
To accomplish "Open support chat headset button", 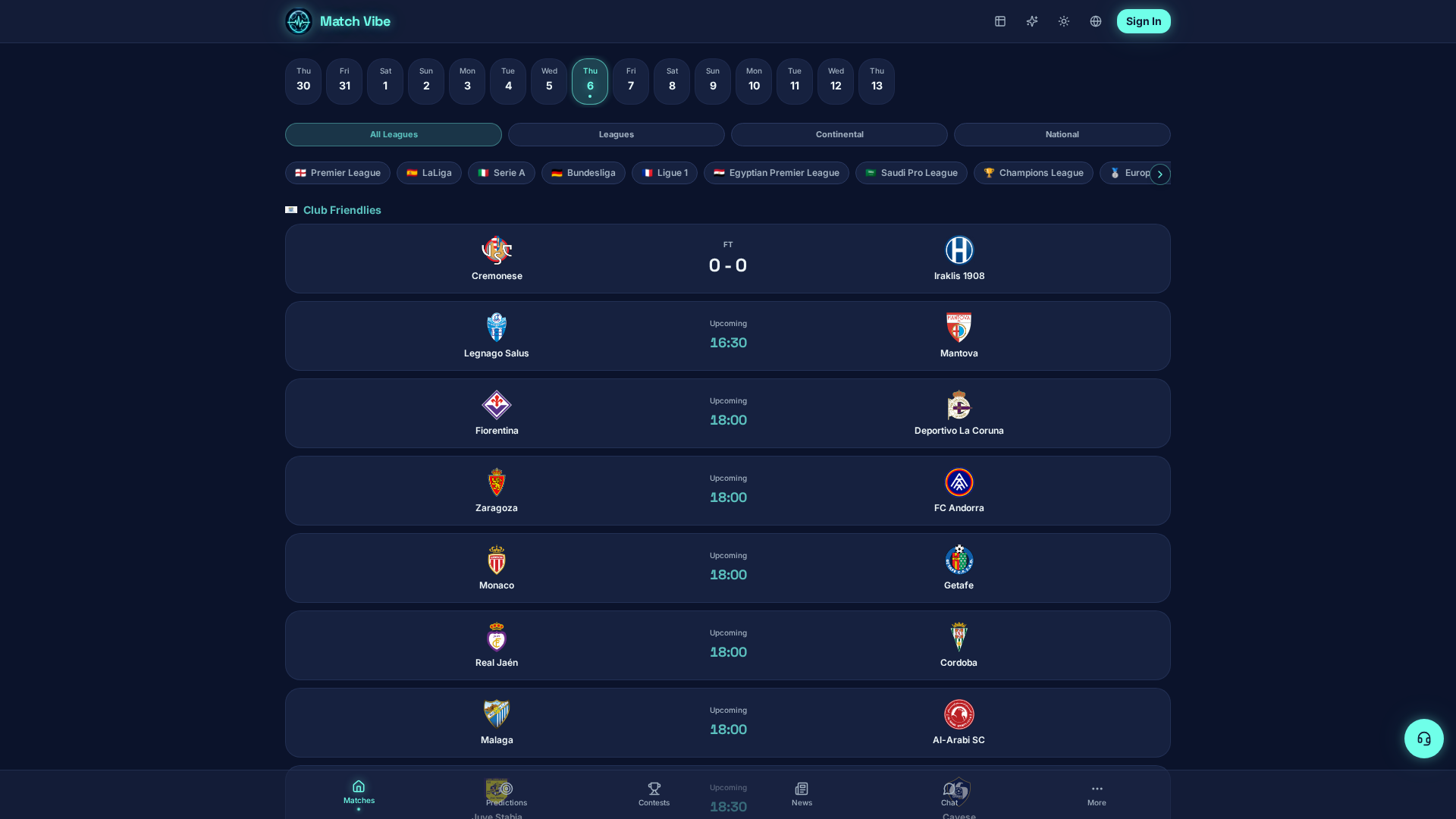I will [x=1424, y=739].
